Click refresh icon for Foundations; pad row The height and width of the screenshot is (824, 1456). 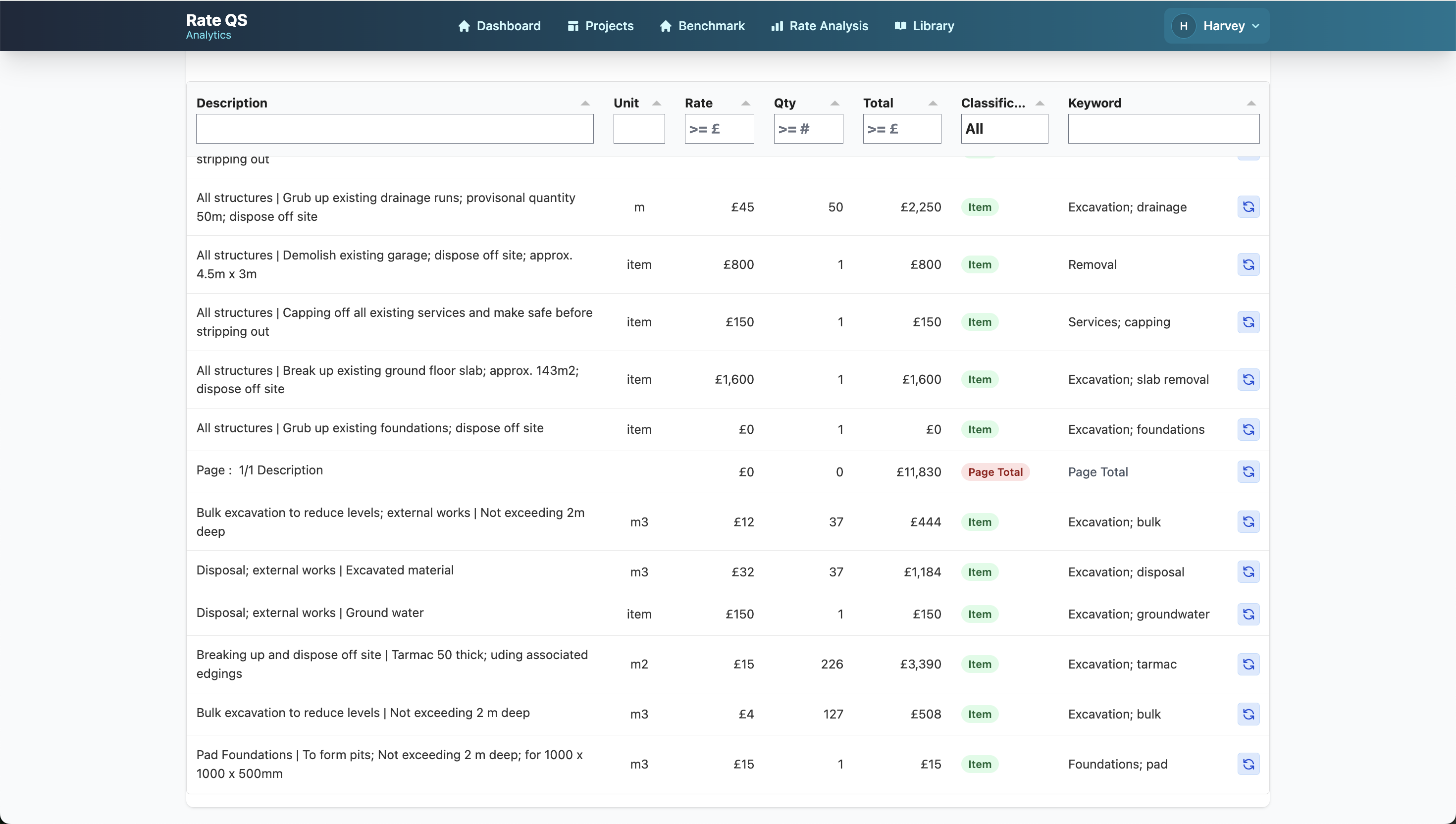[1248, 764]
